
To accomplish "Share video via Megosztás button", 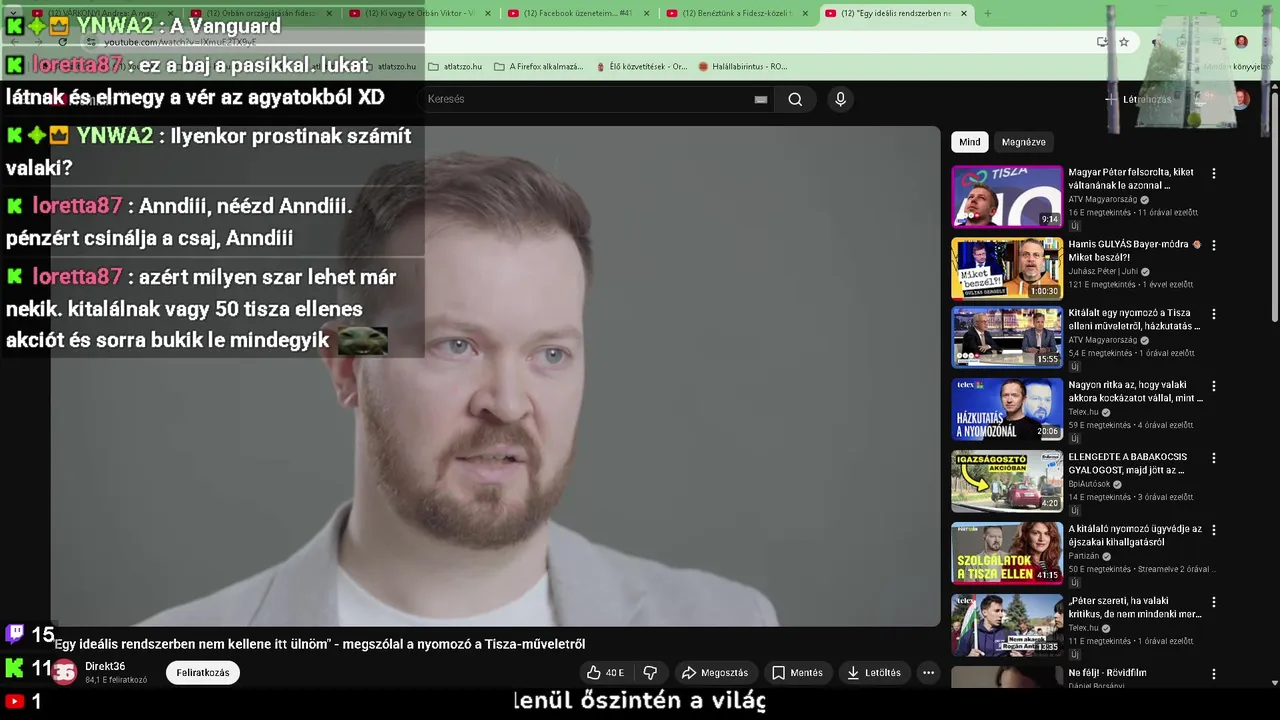I will pos(714,673).
